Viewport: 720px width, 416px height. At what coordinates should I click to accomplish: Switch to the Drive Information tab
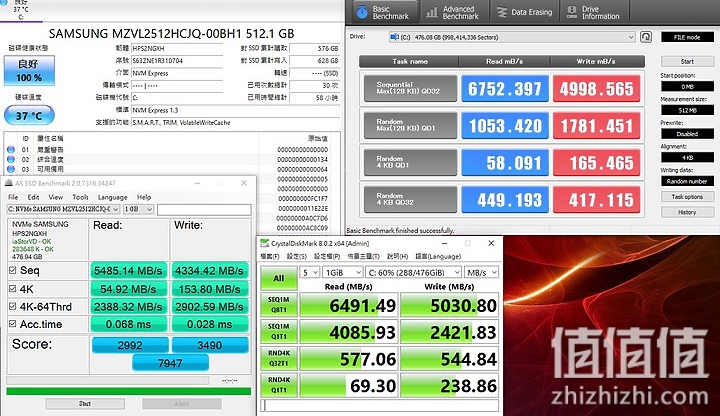click(594, 12)
